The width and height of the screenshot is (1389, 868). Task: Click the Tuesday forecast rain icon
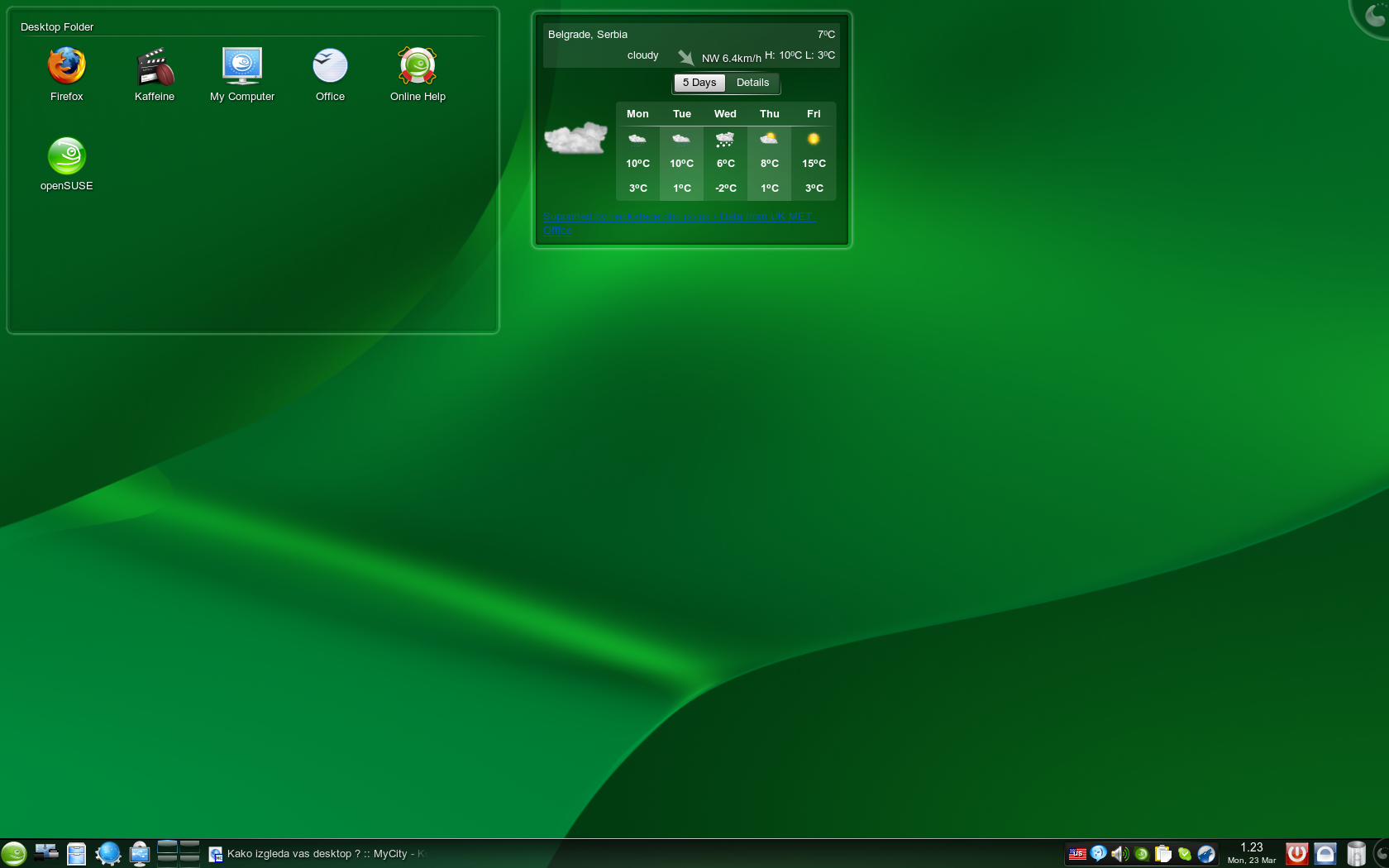point(681,139)
